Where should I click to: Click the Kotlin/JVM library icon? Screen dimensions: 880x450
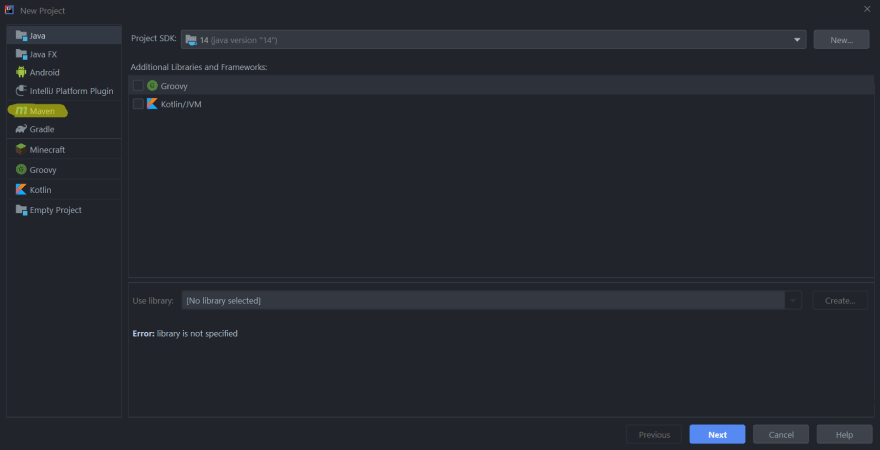pyautogui.click(x=152, y=104)
